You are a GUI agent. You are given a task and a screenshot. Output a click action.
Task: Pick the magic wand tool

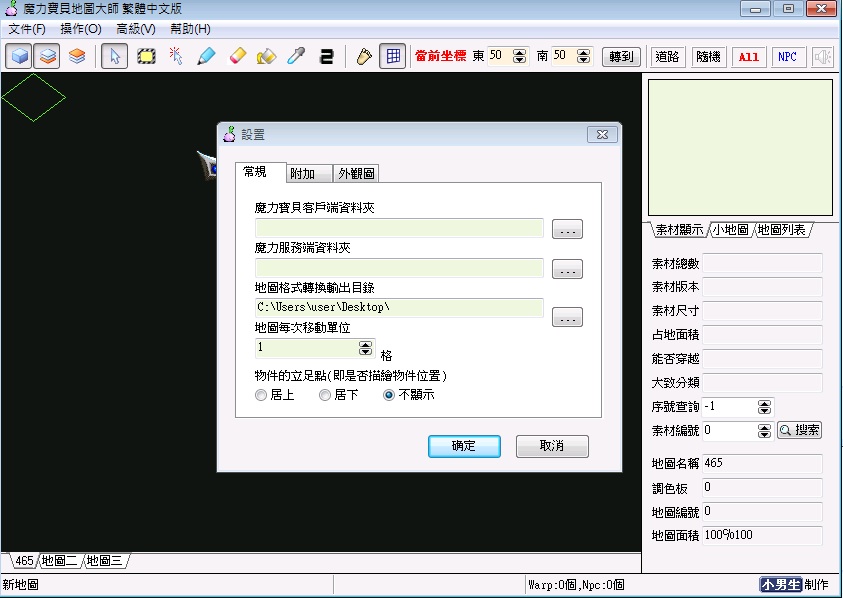click(176, 56)
